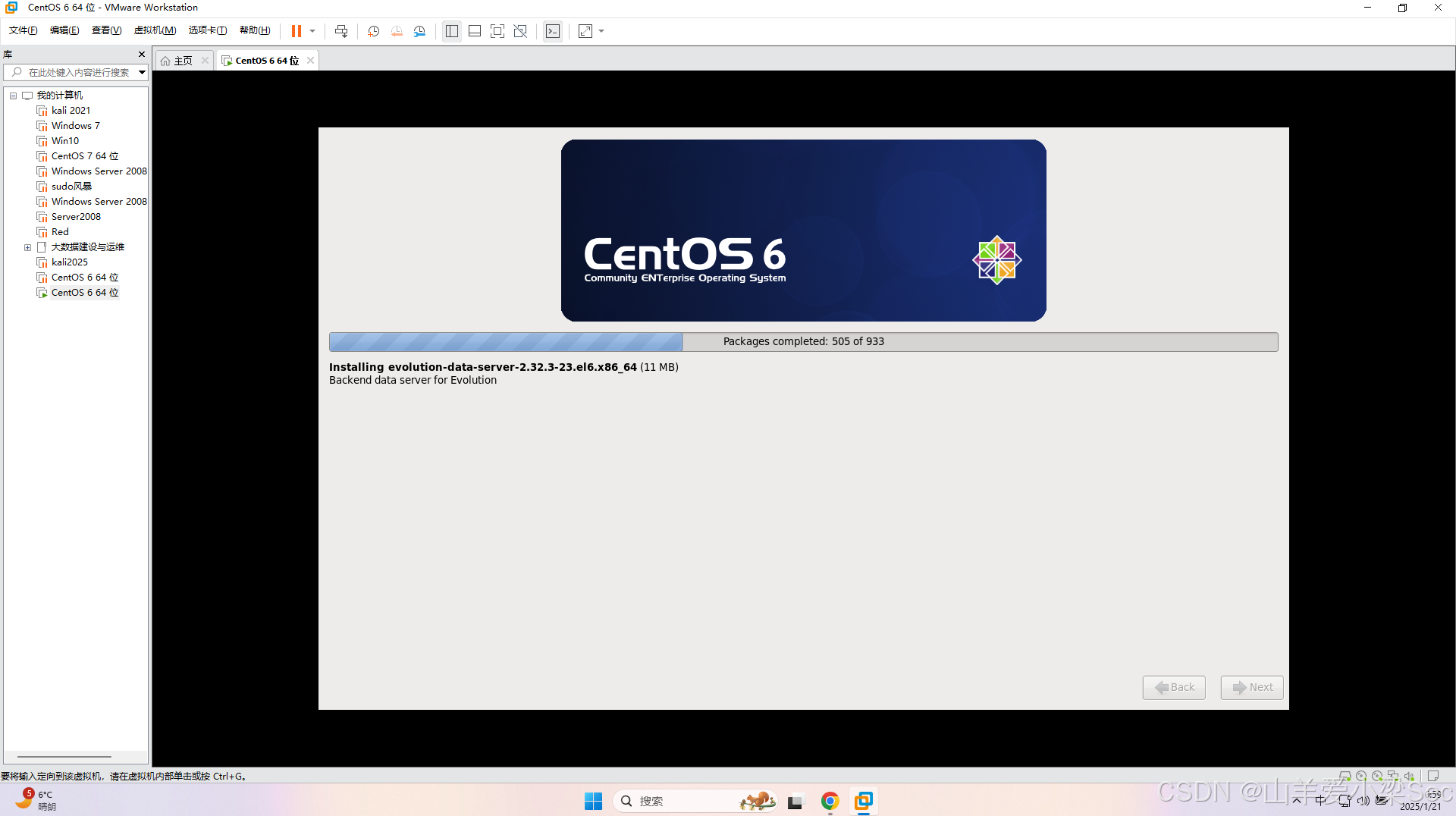
Task: Open the black app icon on taskbar
Action: click(x=795, y=801)
